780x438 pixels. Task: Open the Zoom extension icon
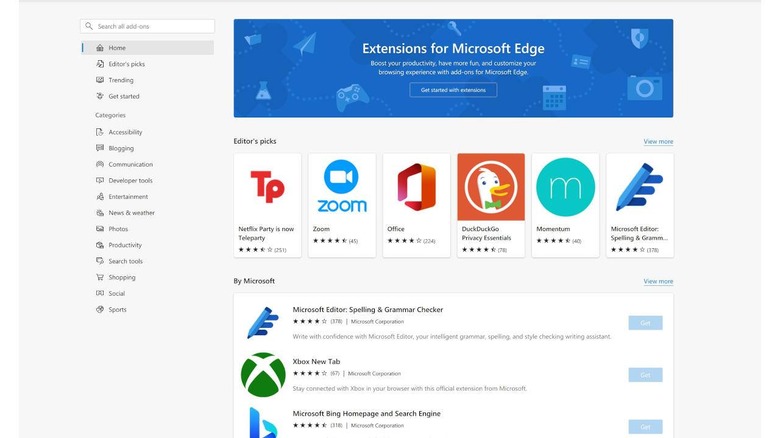pyautogui.click(x=342, y=188)
